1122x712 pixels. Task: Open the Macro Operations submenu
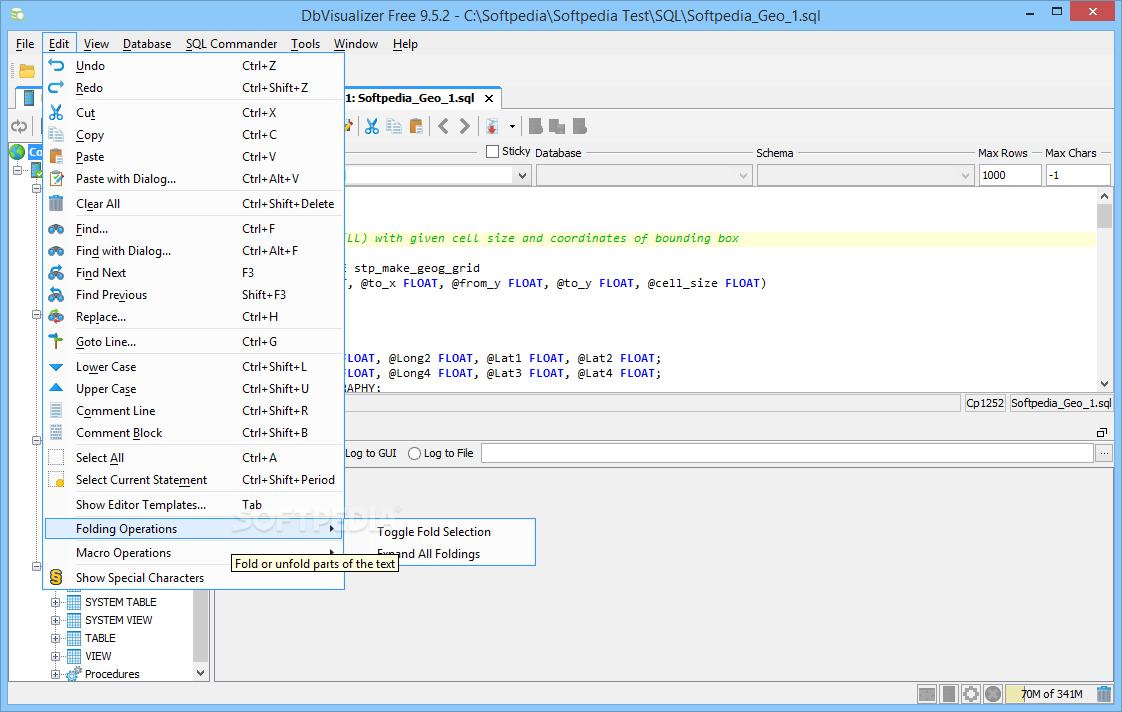click(x=193, y=553)
